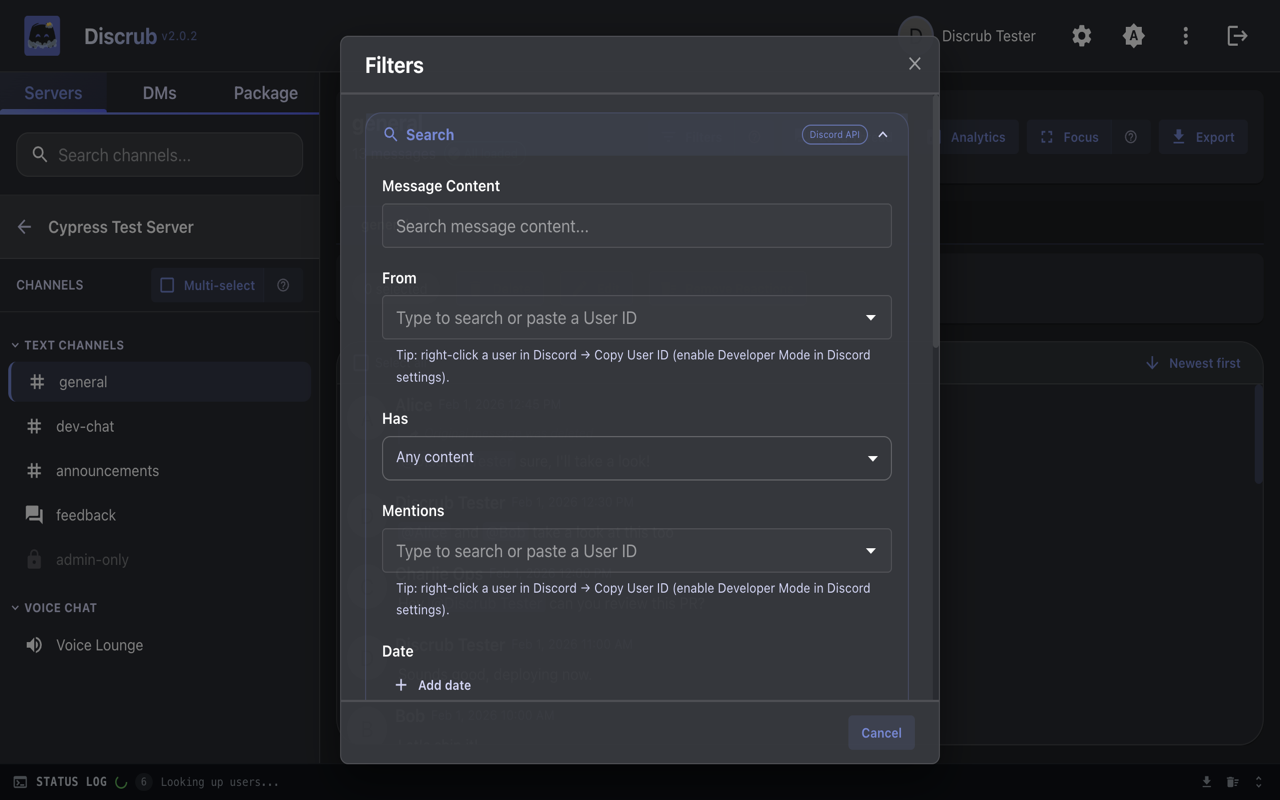Click the Search channels field

pos(159,155)
